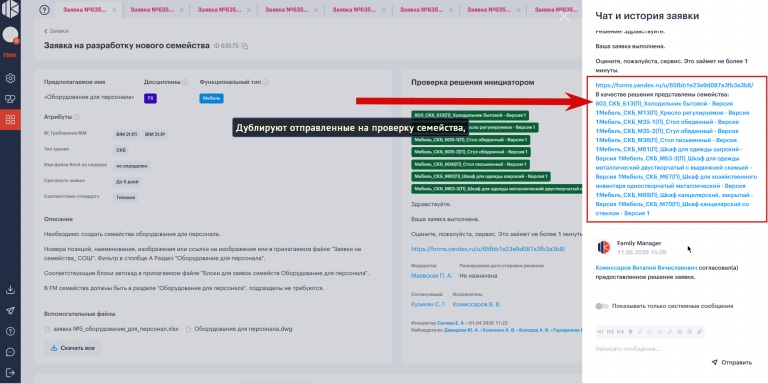Screen dimensions: 768x384
Task: Click green tag Мебель_СКБ_М35-2(П)_Стул обеденный
Action: 471,152
